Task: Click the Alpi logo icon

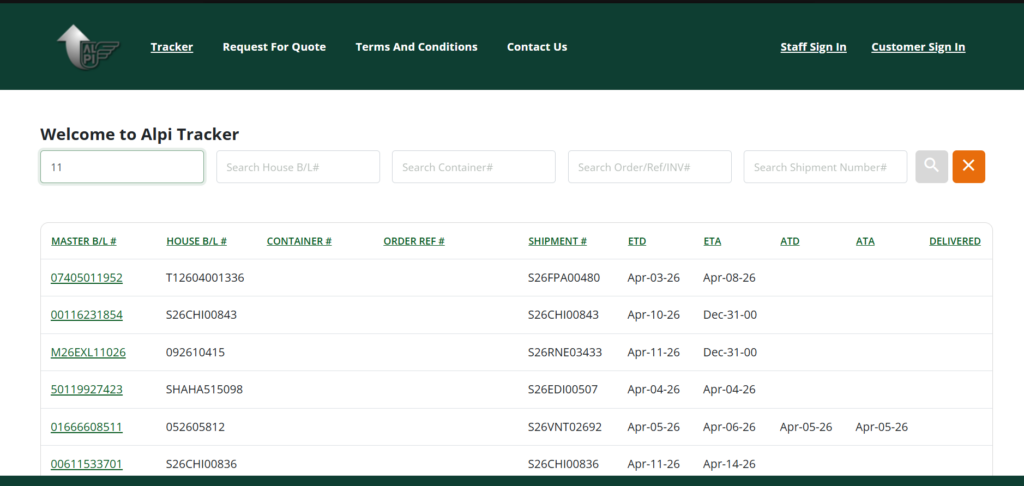Action: click(x=88, y=47)
